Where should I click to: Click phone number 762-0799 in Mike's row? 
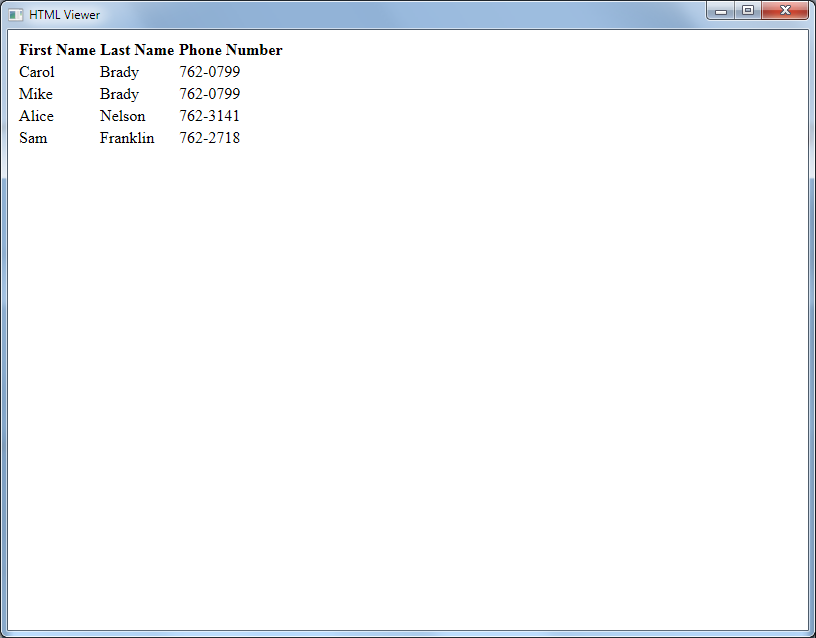(x=210, y=94)
